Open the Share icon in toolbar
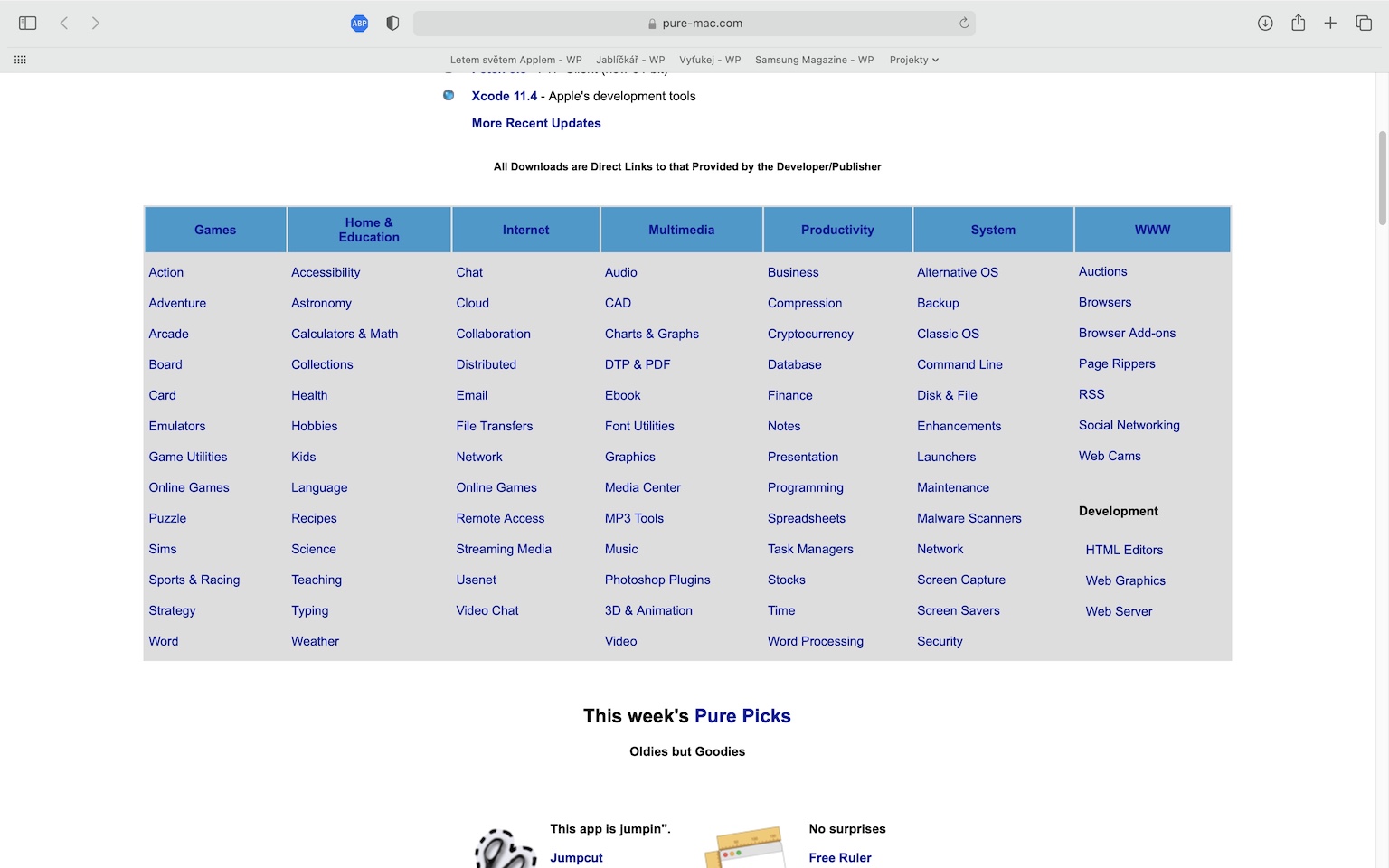The image size is (1389, 868). [1298, 24]
